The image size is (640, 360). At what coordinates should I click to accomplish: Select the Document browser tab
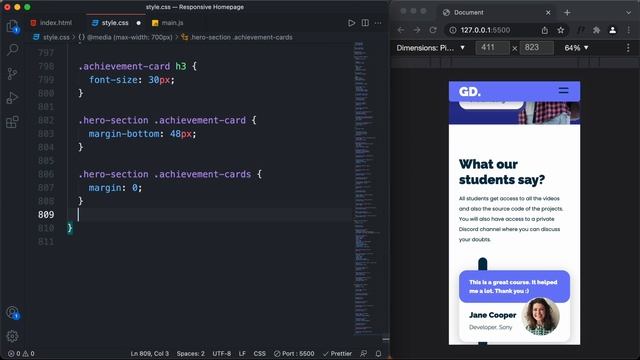tap(496, 13)
